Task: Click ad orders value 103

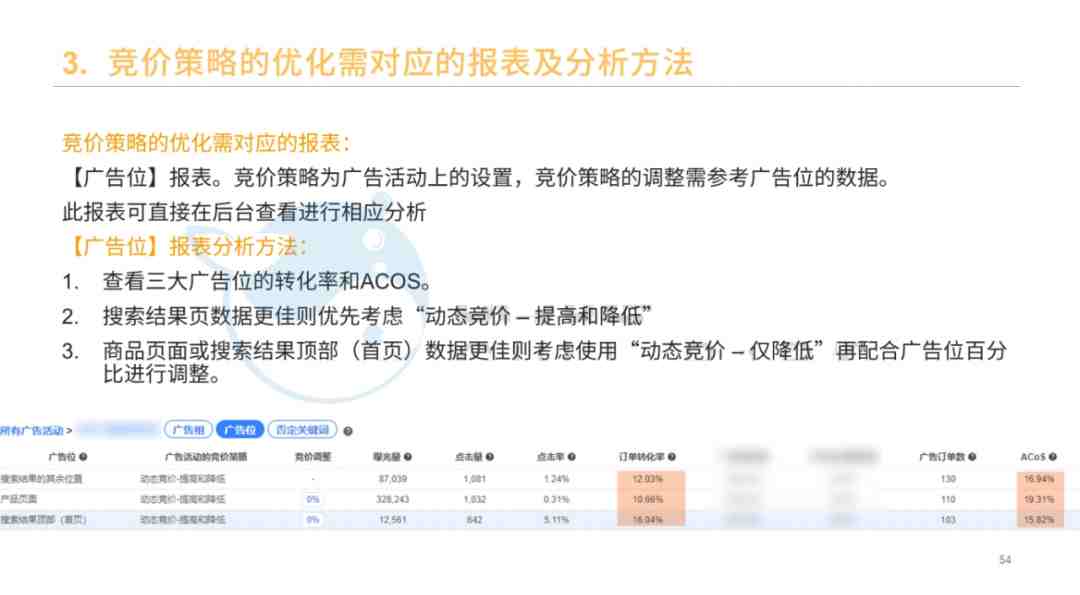Action: pos(948,520)
